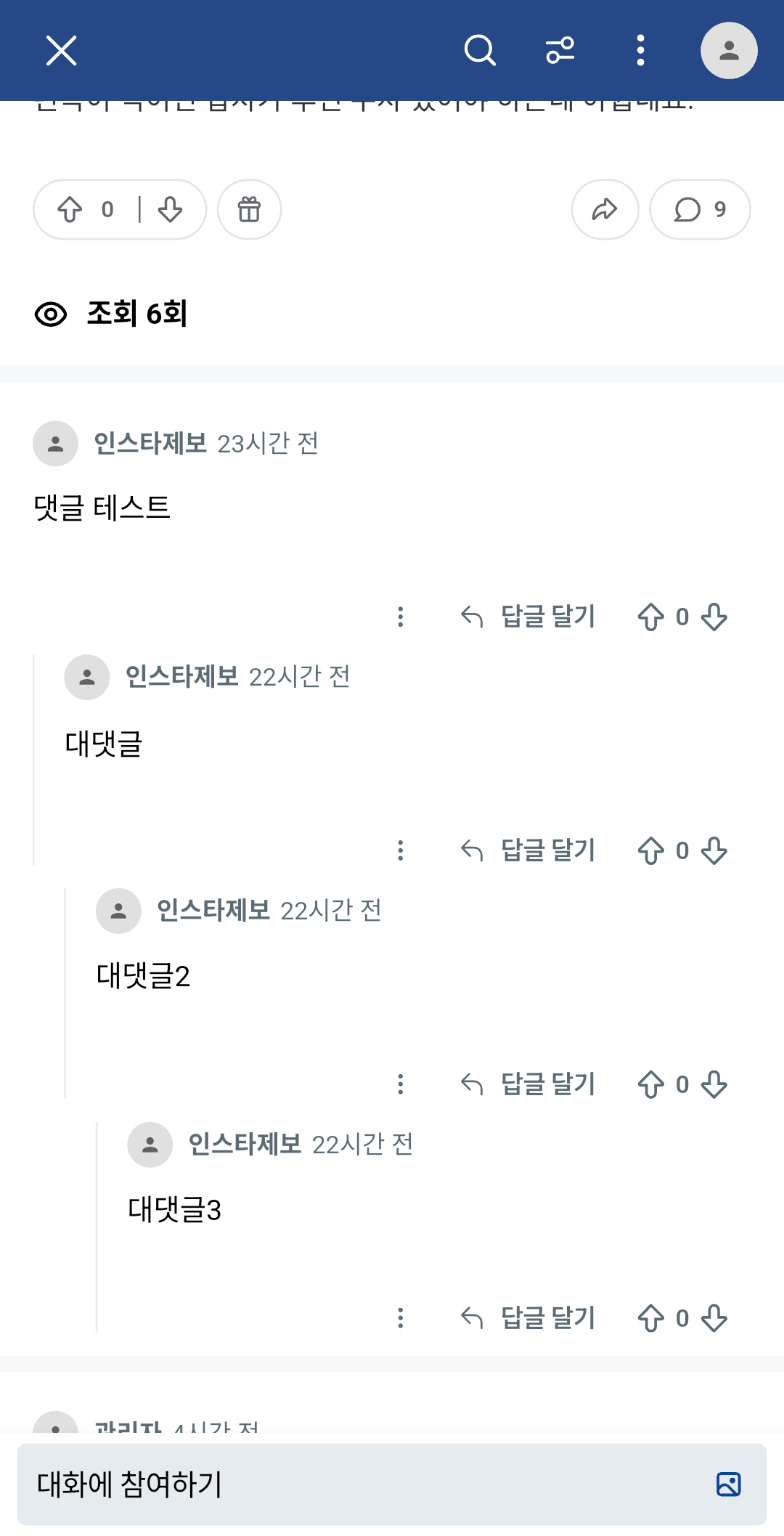Open 인스타제보 profile on top comment
The width and height of the screenshot is (784, 1536).
tap(150, 443)
